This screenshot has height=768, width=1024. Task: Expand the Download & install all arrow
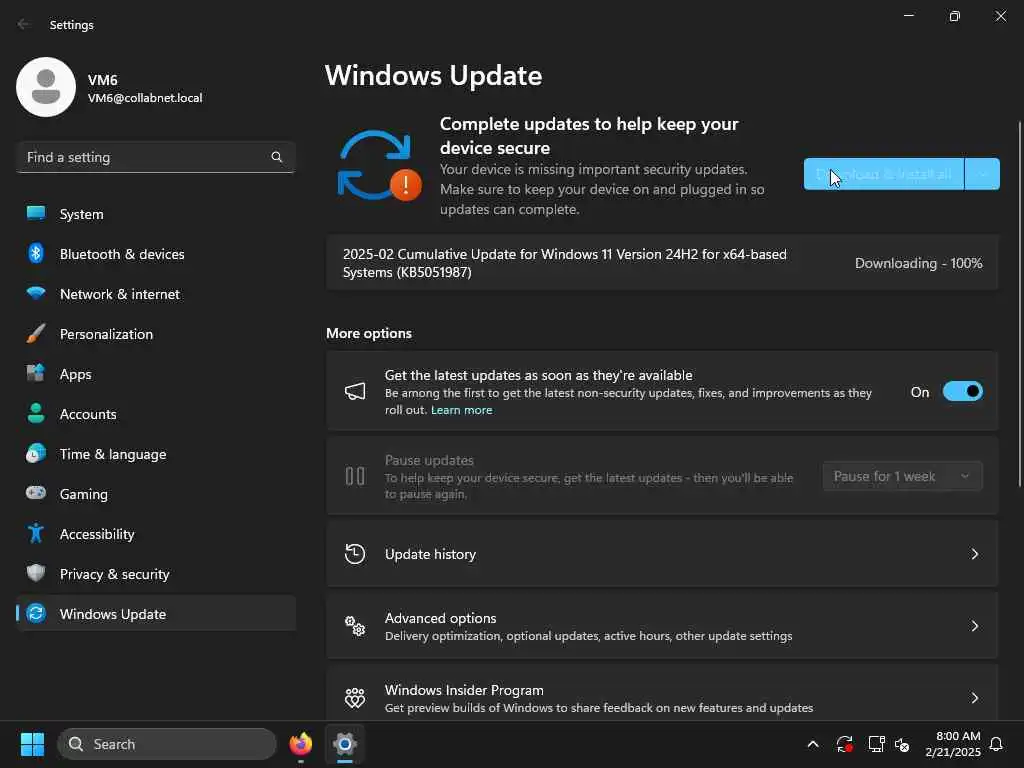[x=983, y=174]
